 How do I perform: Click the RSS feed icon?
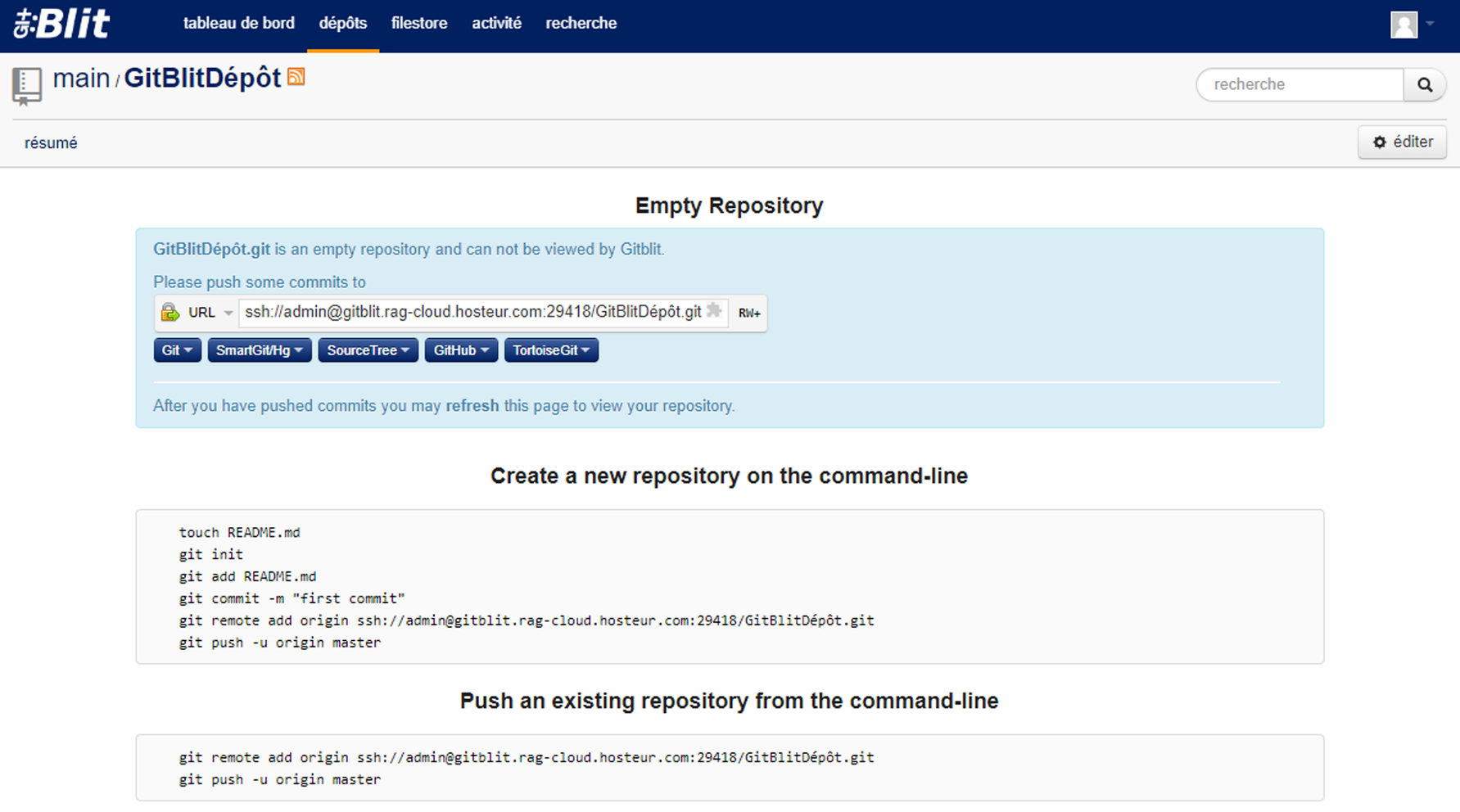296,77
